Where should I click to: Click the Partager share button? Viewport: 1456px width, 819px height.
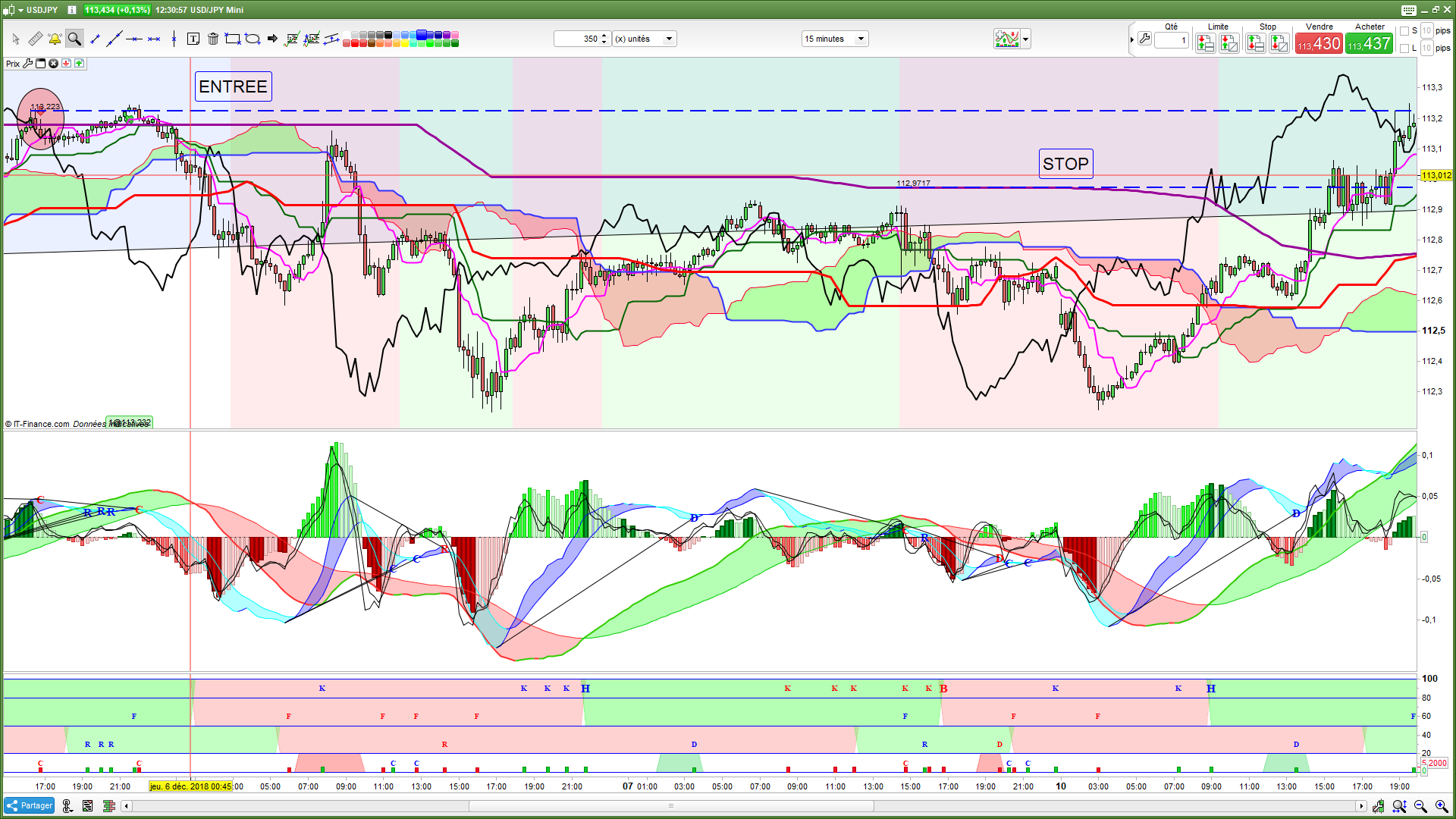[30, 805]
